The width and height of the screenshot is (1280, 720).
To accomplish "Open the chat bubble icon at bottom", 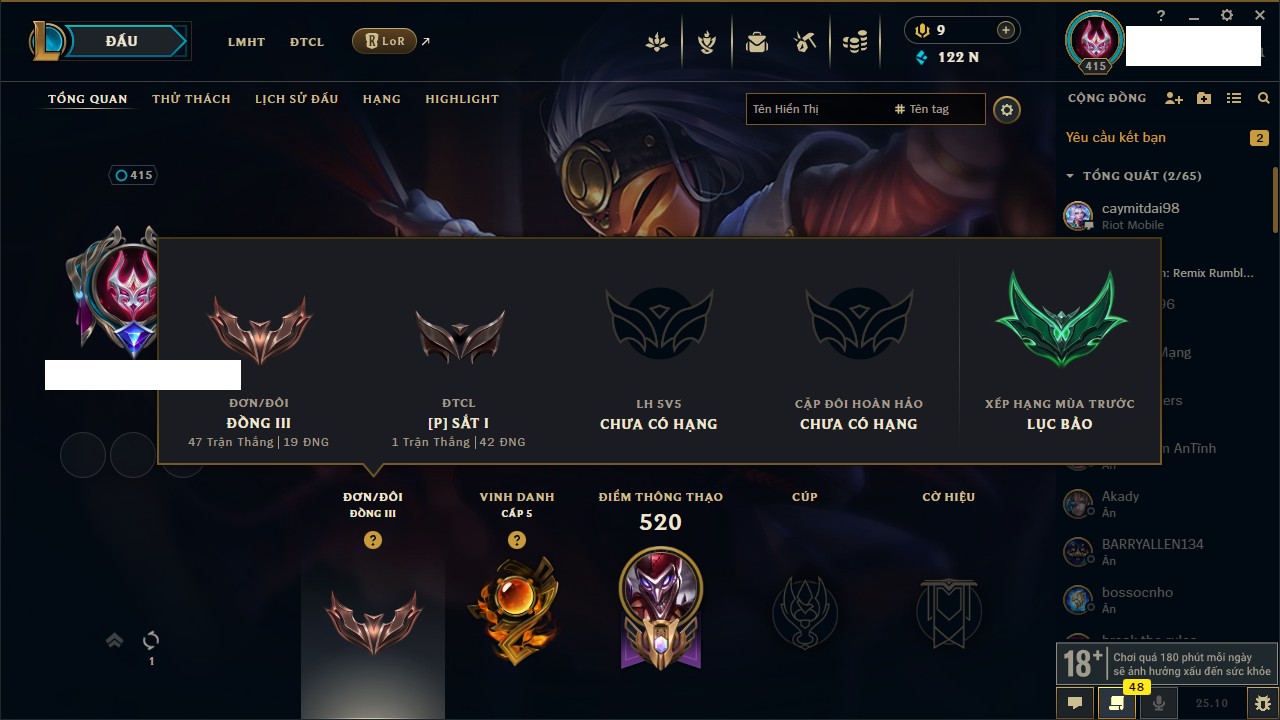I will (x=1075, y=703).
